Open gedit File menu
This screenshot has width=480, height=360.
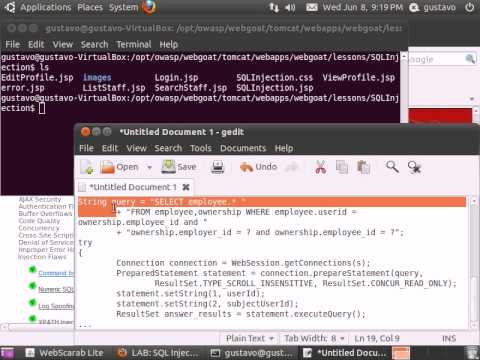point(86,148)
